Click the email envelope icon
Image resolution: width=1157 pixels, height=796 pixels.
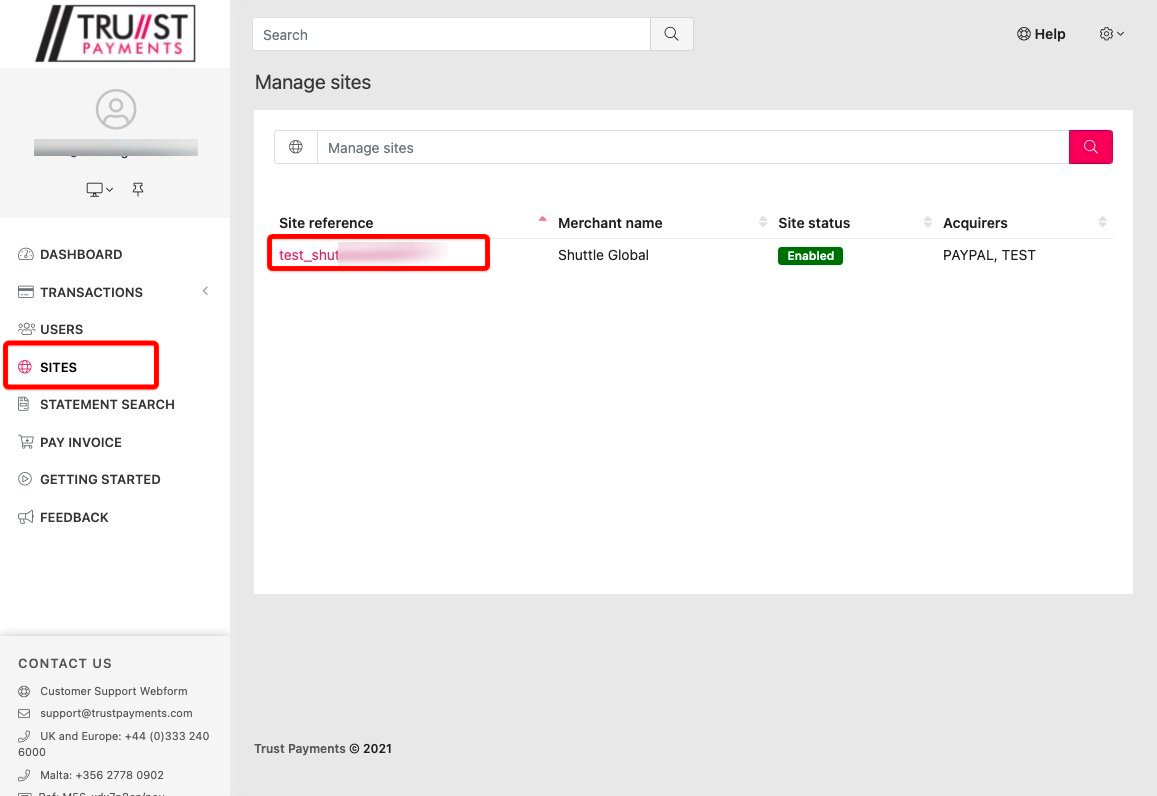point(24,713)
